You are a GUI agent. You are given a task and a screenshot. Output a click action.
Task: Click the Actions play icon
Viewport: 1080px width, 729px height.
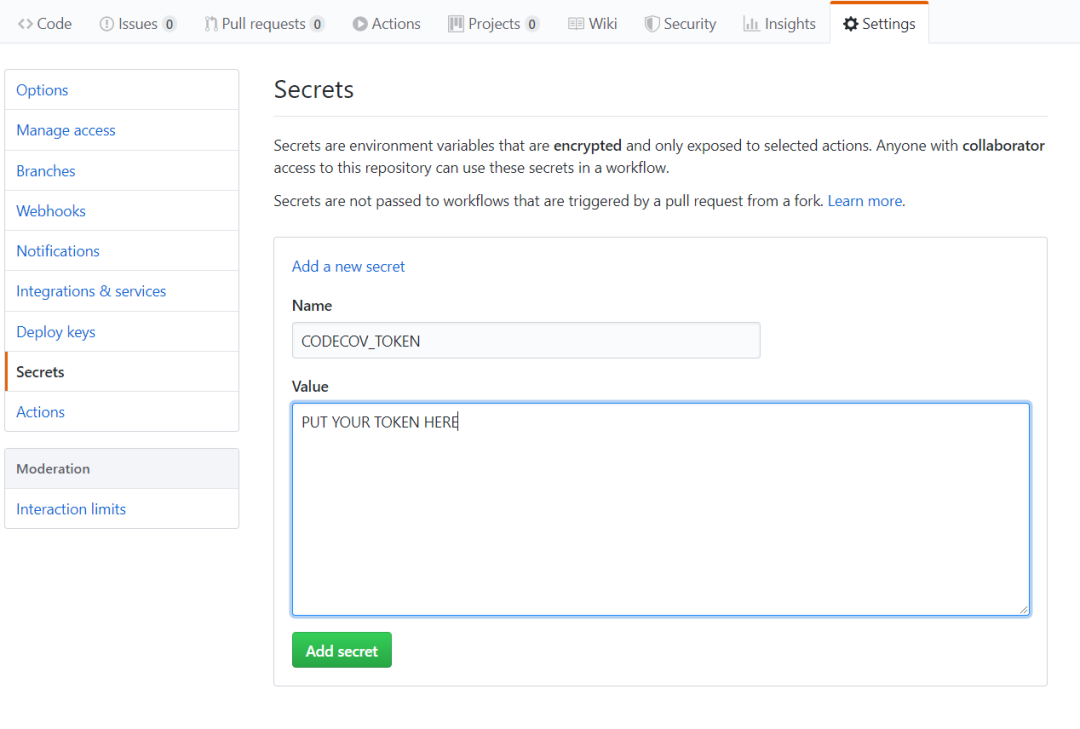(360, 24)
